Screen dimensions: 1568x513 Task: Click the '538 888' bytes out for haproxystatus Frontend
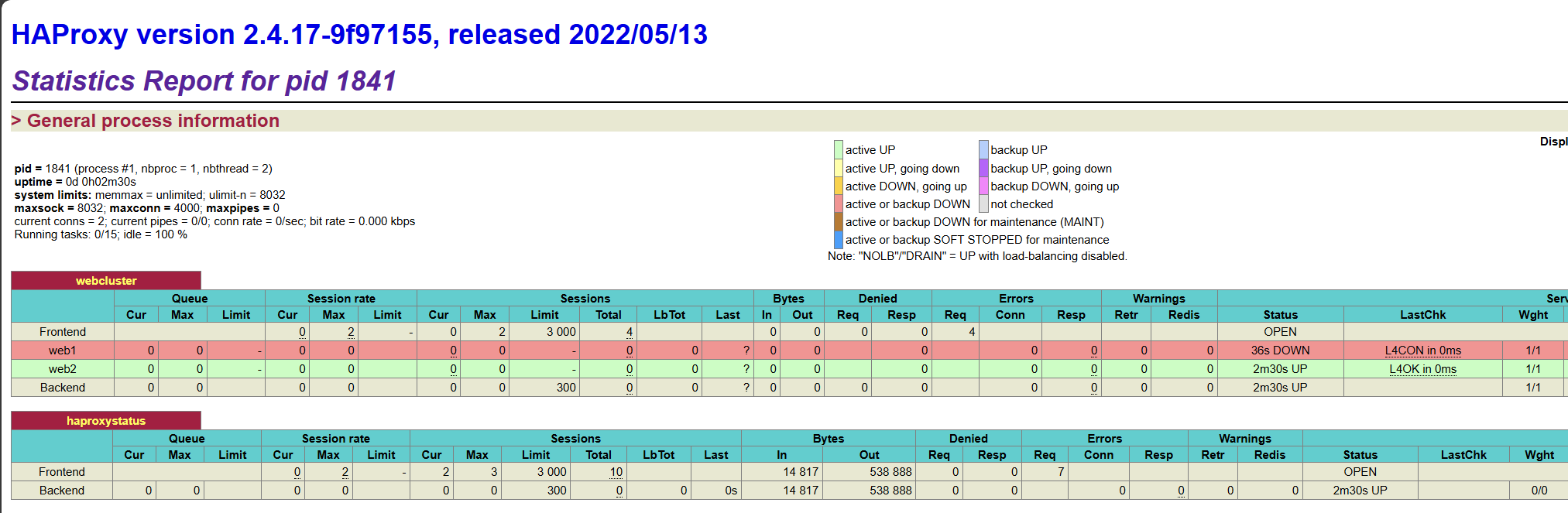890,472
